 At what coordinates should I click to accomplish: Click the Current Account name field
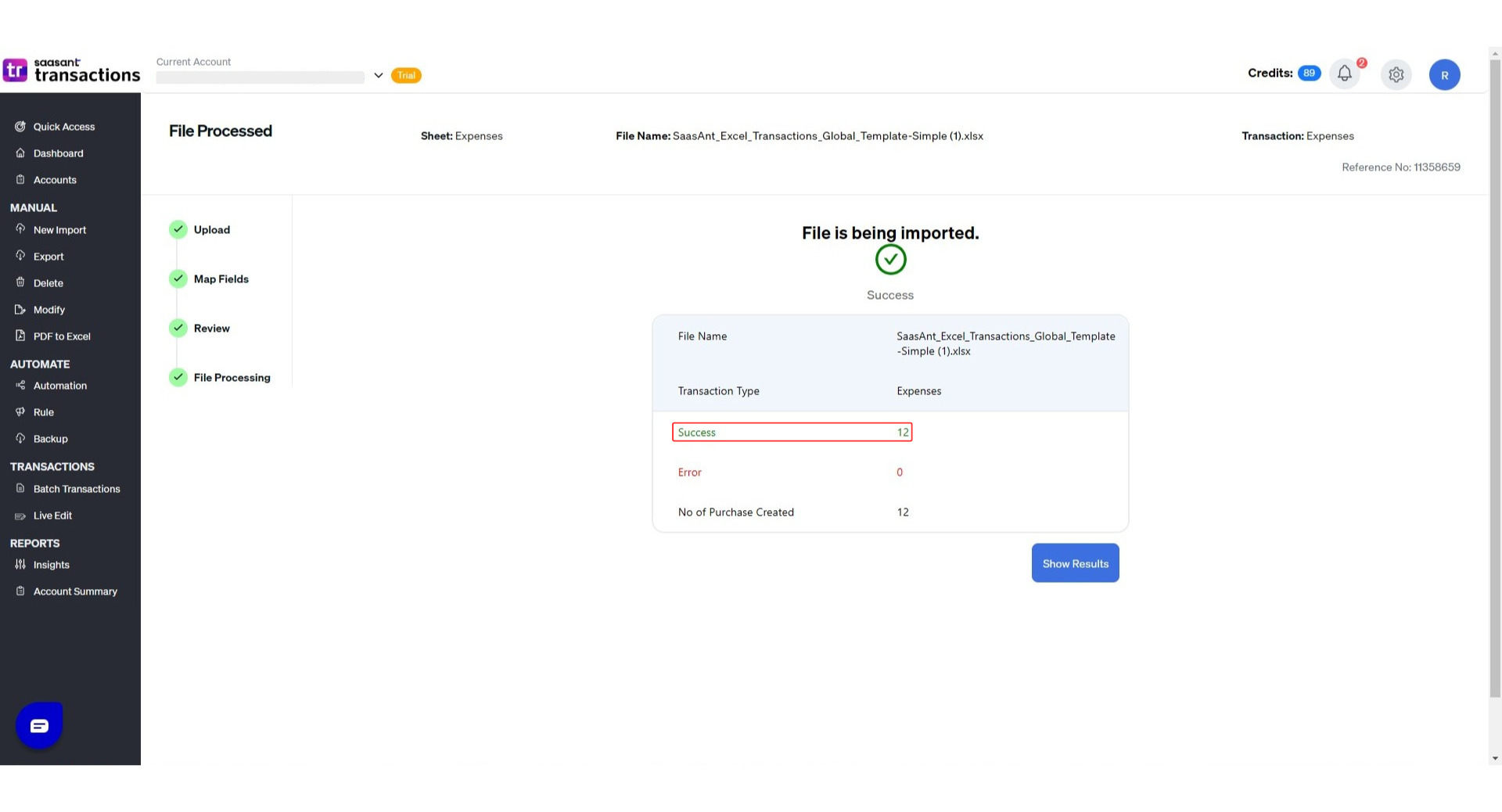pyautogui.click(x=260, y=77)
